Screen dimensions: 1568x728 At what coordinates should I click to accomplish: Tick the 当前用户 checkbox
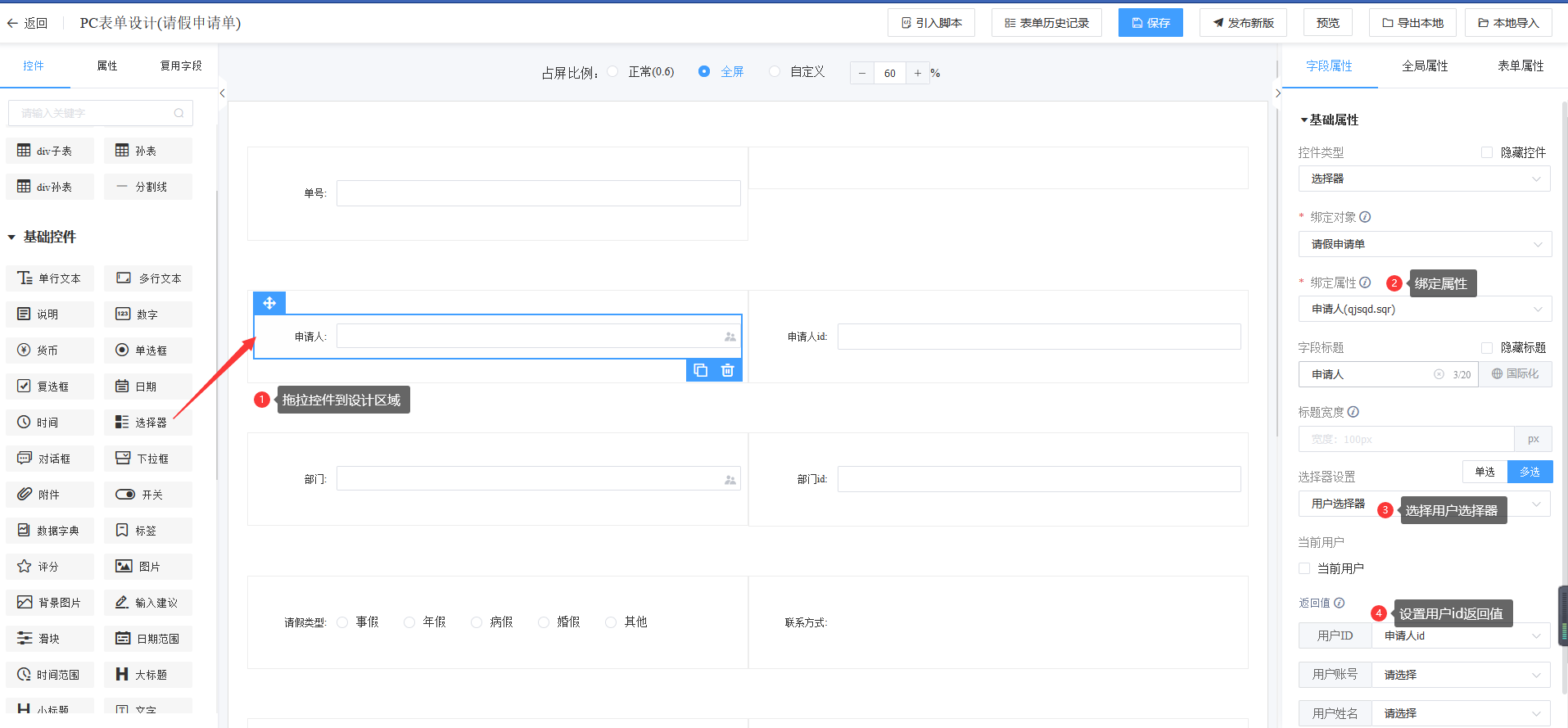[x=1304, y=568]
